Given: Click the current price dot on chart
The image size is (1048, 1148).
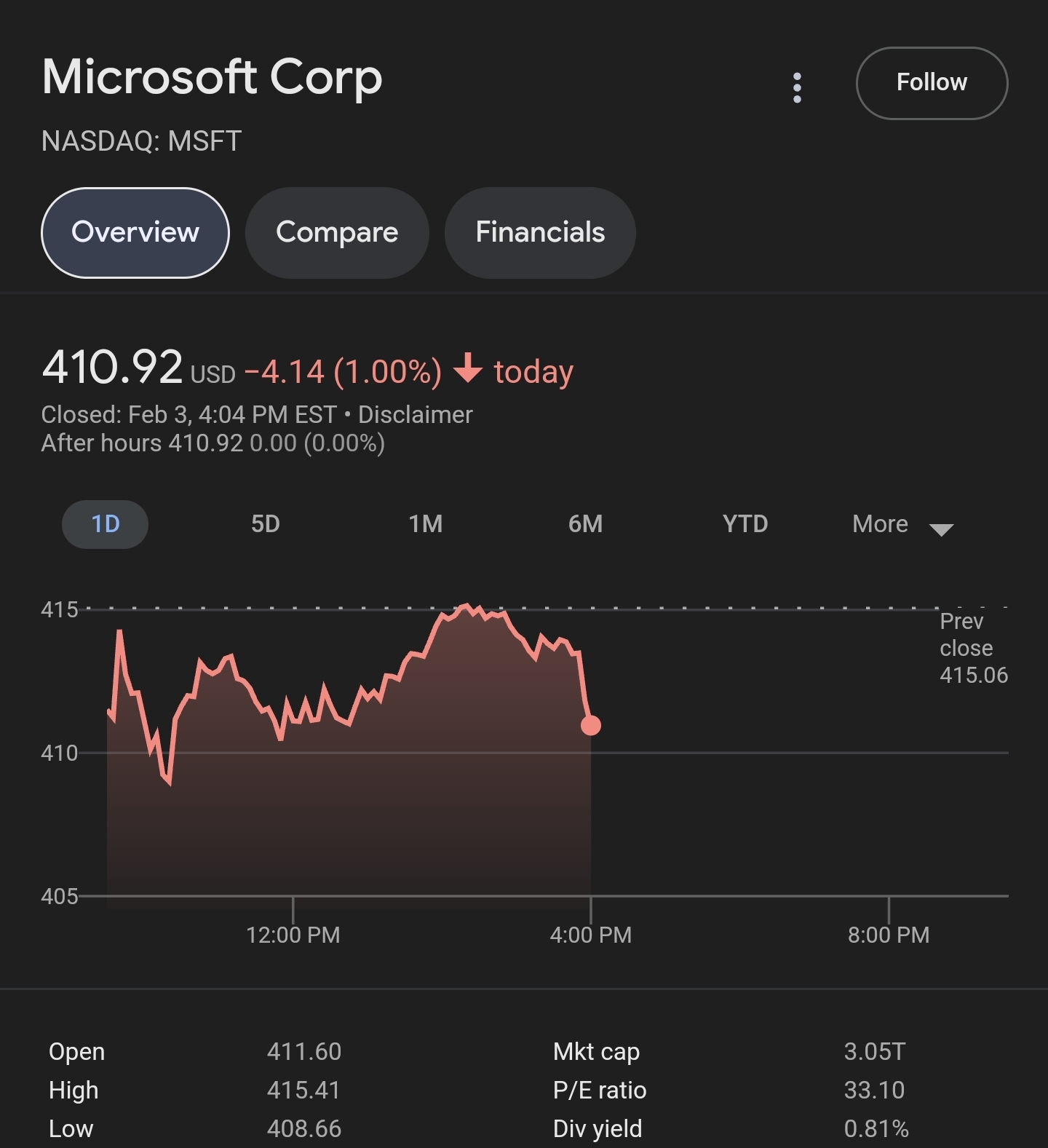Looking at the screenshot, I should tap(591, 725).
